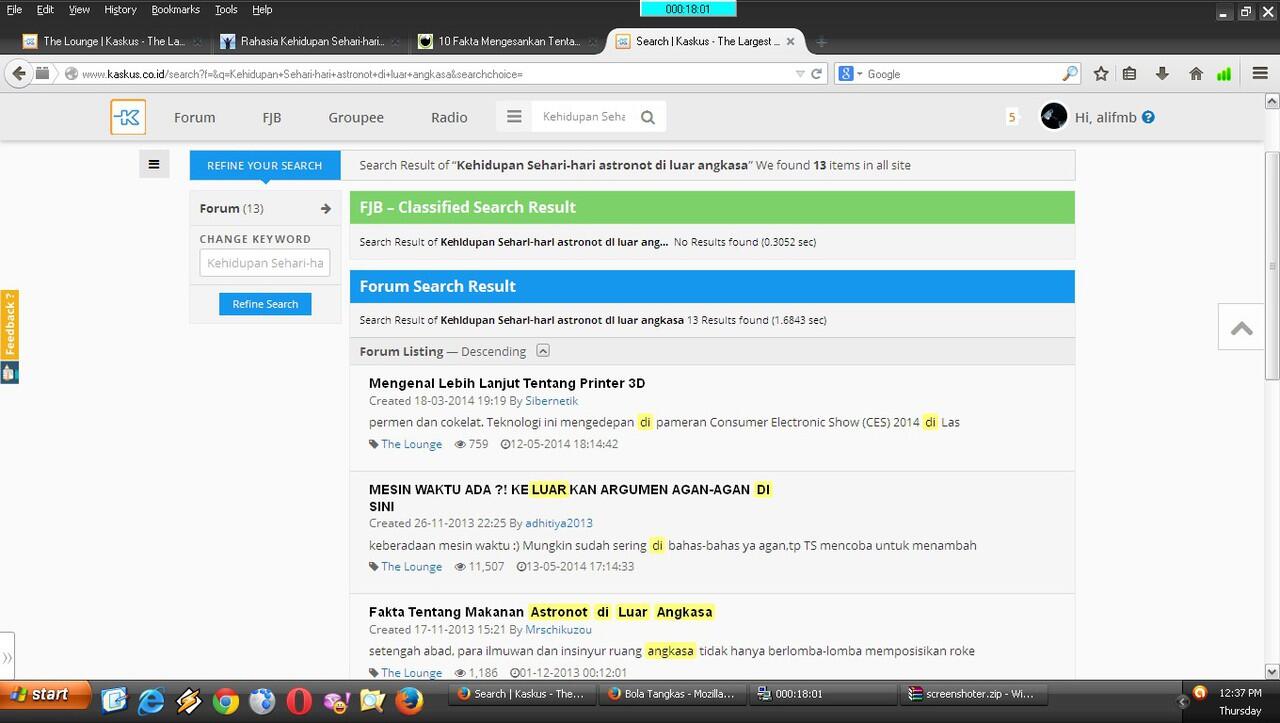Click the blue help question mark icon
The width and height of the screenshot is (1280, 723).
(1148, 117)
